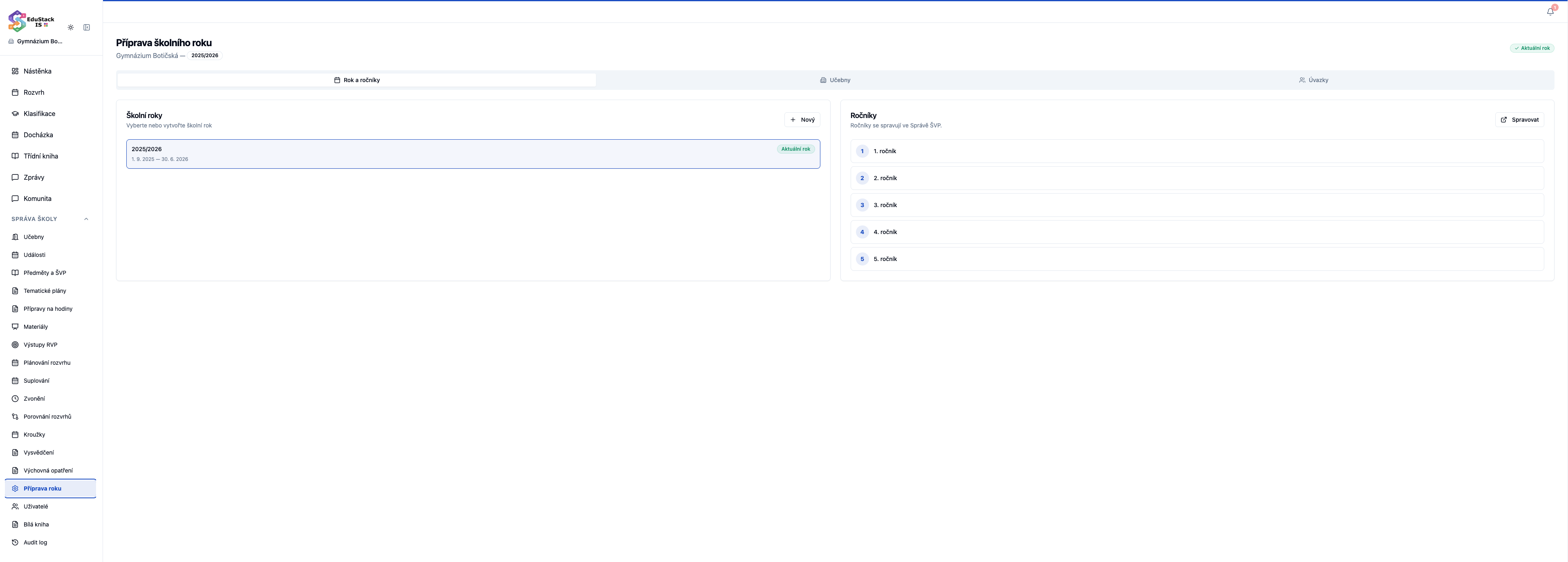This screenshot has width=1568, height=562.
Task: Open Bílá kniha section
Action: coord(51,524)
